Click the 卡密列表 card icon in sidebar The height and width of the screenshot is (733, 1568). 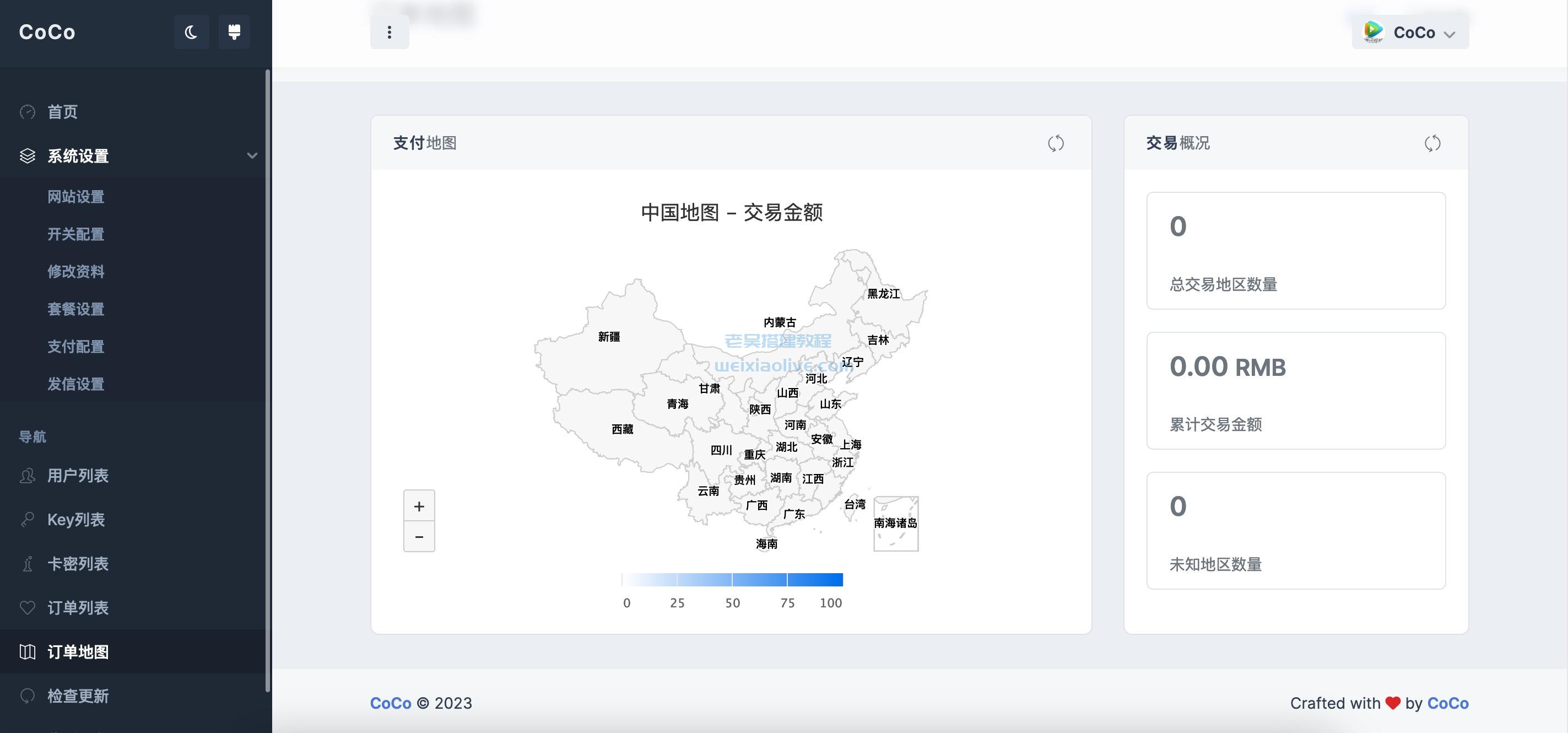click(x=26, y=563)
